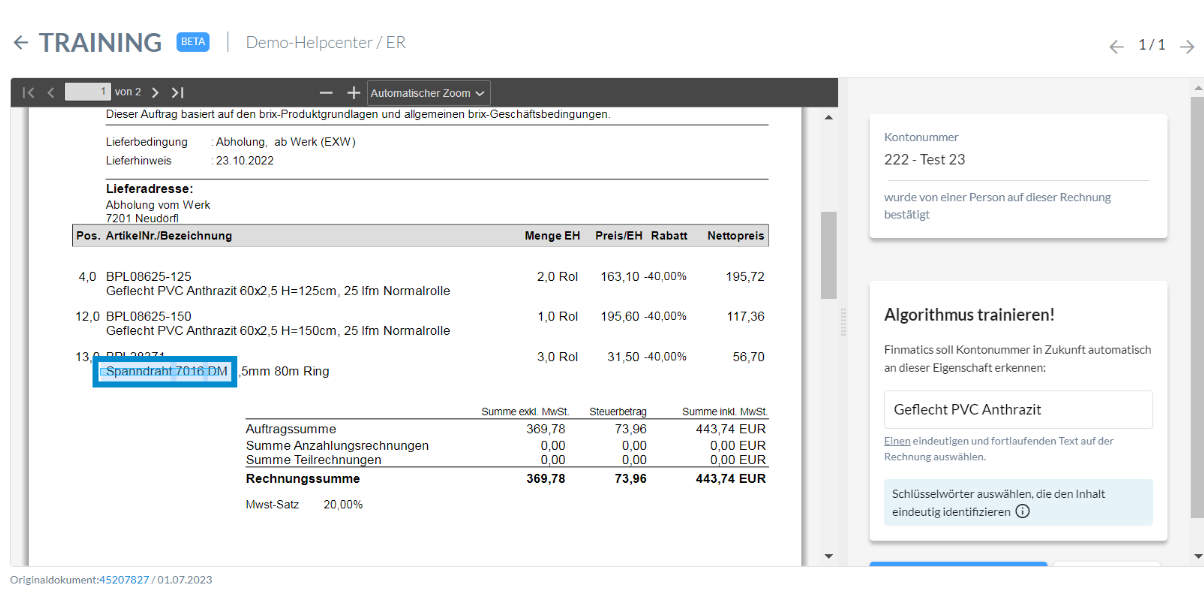1204x592 pixels.
Task: Open the Demo-Helpcenter / ER breadcrumb
Action: click(x=326, y=42)
